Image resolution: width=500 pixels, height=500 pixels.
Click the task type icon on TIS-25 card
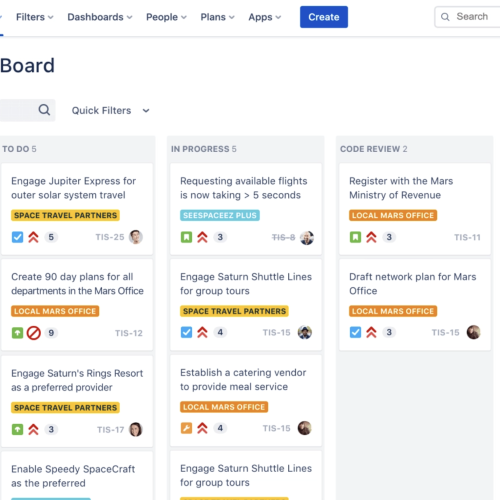point(17,237)
